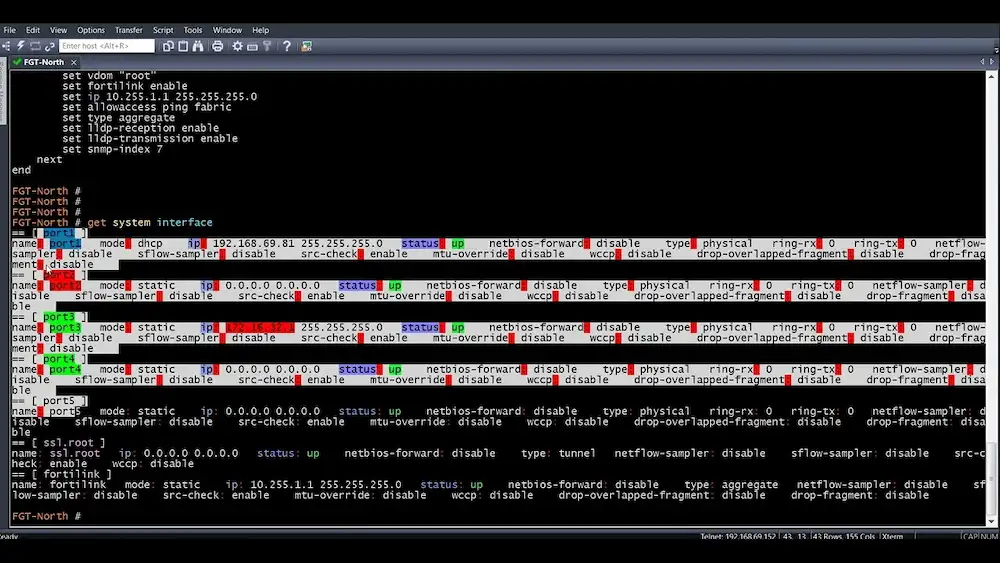The image size is (1000, 563).
Task: Select the FGT-North session tab
Action: pos(44,62)
